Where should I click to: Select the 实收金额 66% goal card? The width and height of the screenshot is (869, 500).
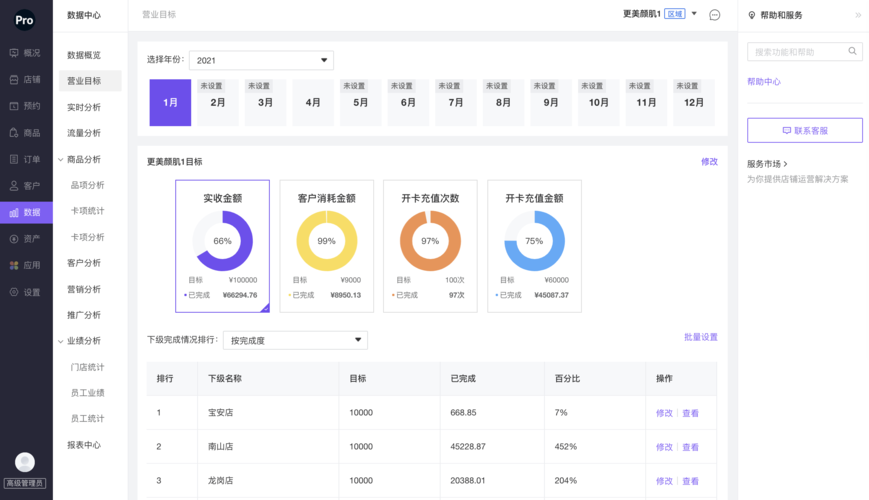(222, 246)
